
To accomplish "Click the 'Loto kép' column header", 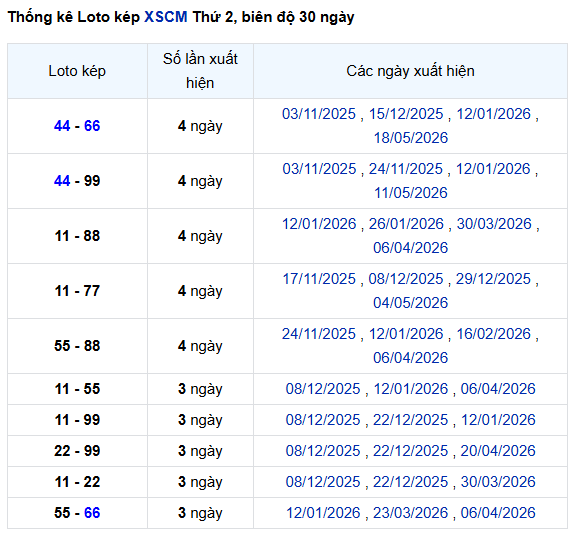I will tap(77, 71).
